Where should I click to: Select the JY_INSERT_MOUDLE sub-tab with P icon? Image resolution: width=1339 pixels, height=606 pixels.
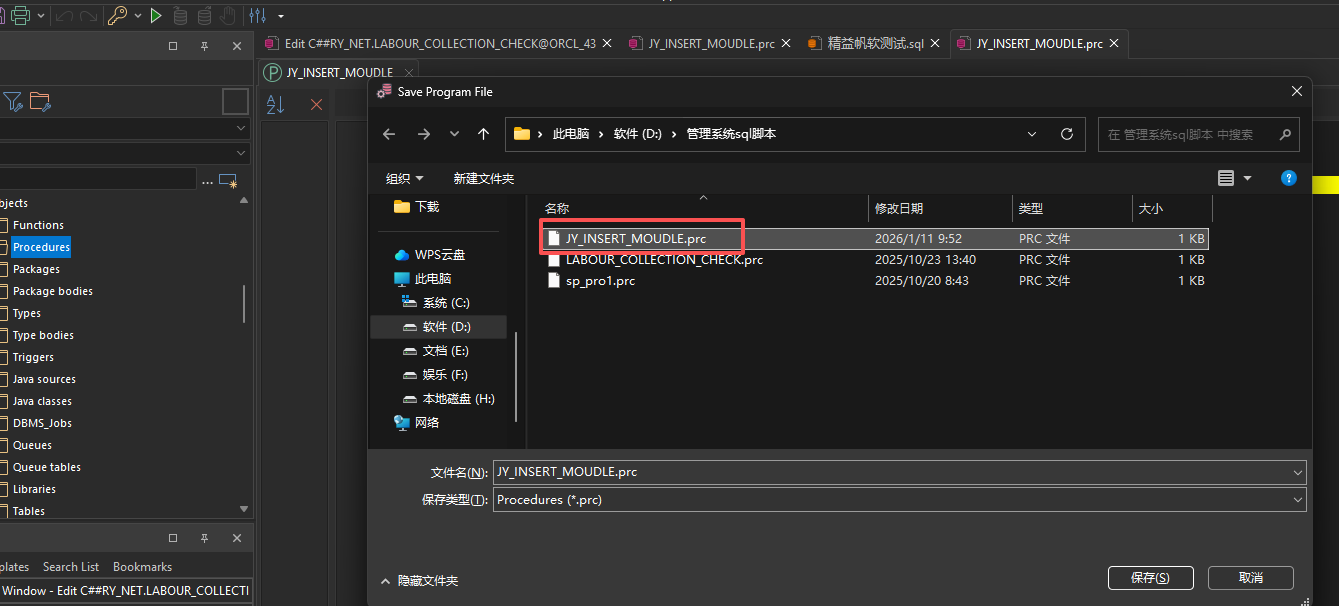point(339,72)
